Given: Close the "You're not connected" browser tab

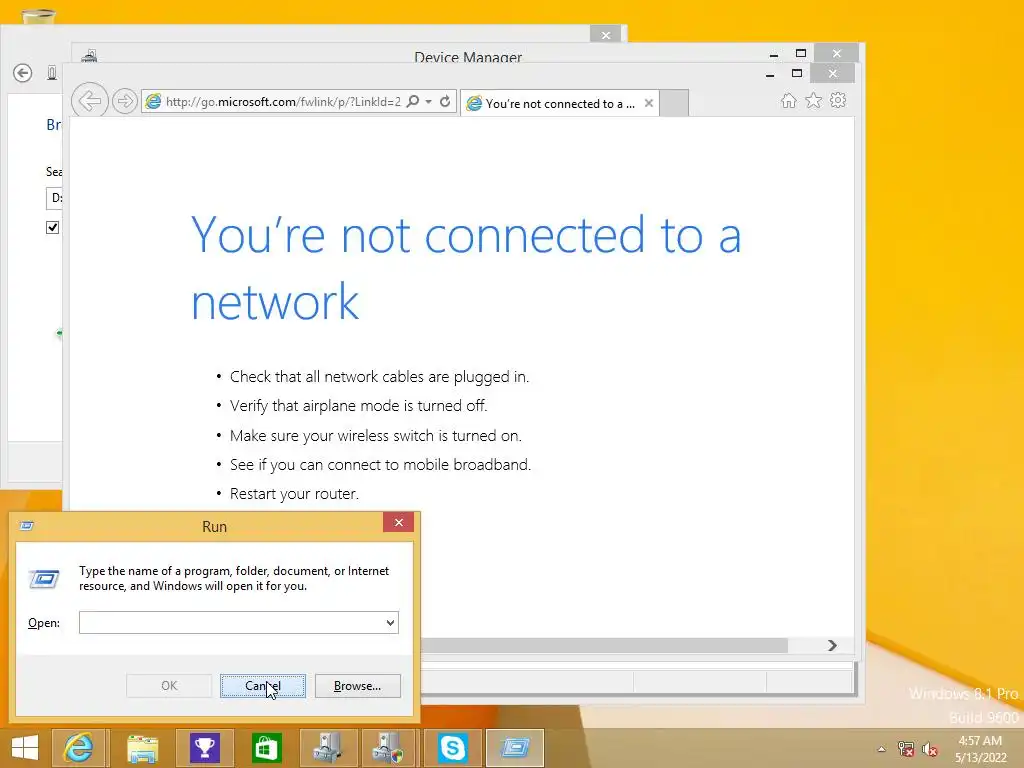Looking at the screenshot, I should coord(648,103).
